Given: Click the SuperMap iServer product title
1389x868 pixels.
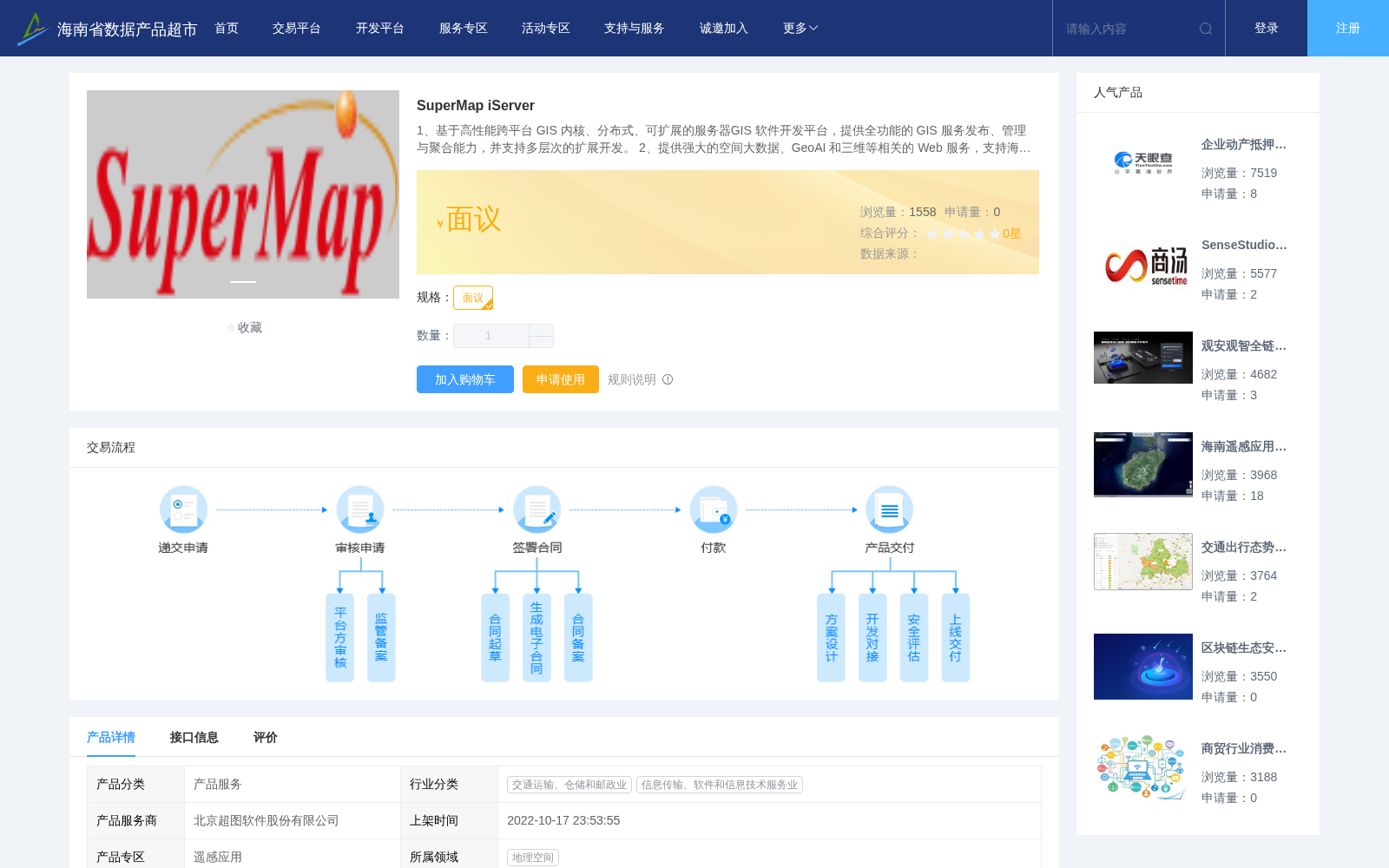Looking at the screenshot, I should 476,105.
